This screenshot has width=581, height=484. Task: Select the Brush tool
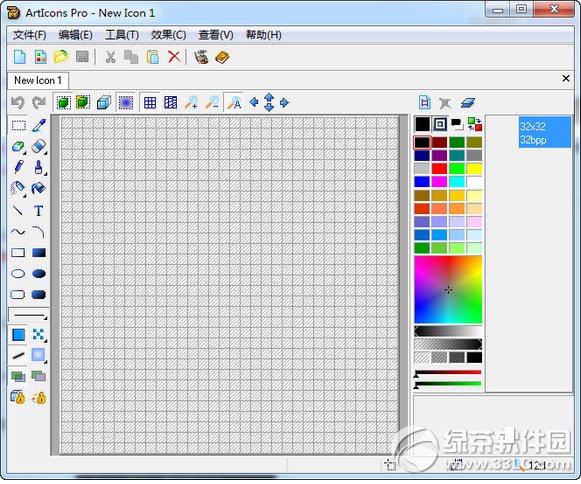[x=38, y=167]
